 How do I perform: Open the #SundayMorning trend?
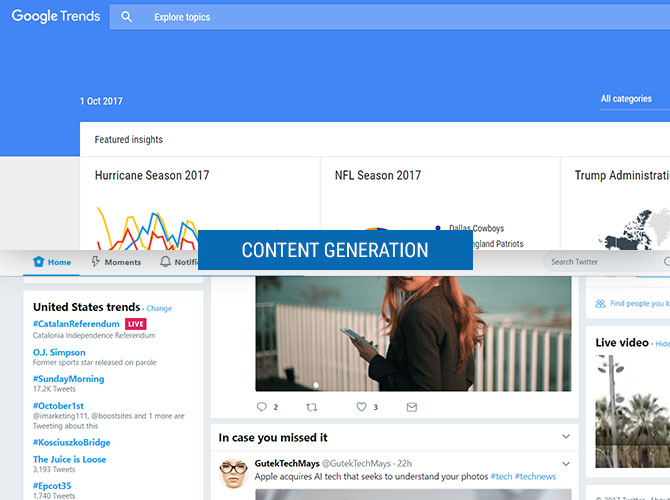[x=68, y=379]
